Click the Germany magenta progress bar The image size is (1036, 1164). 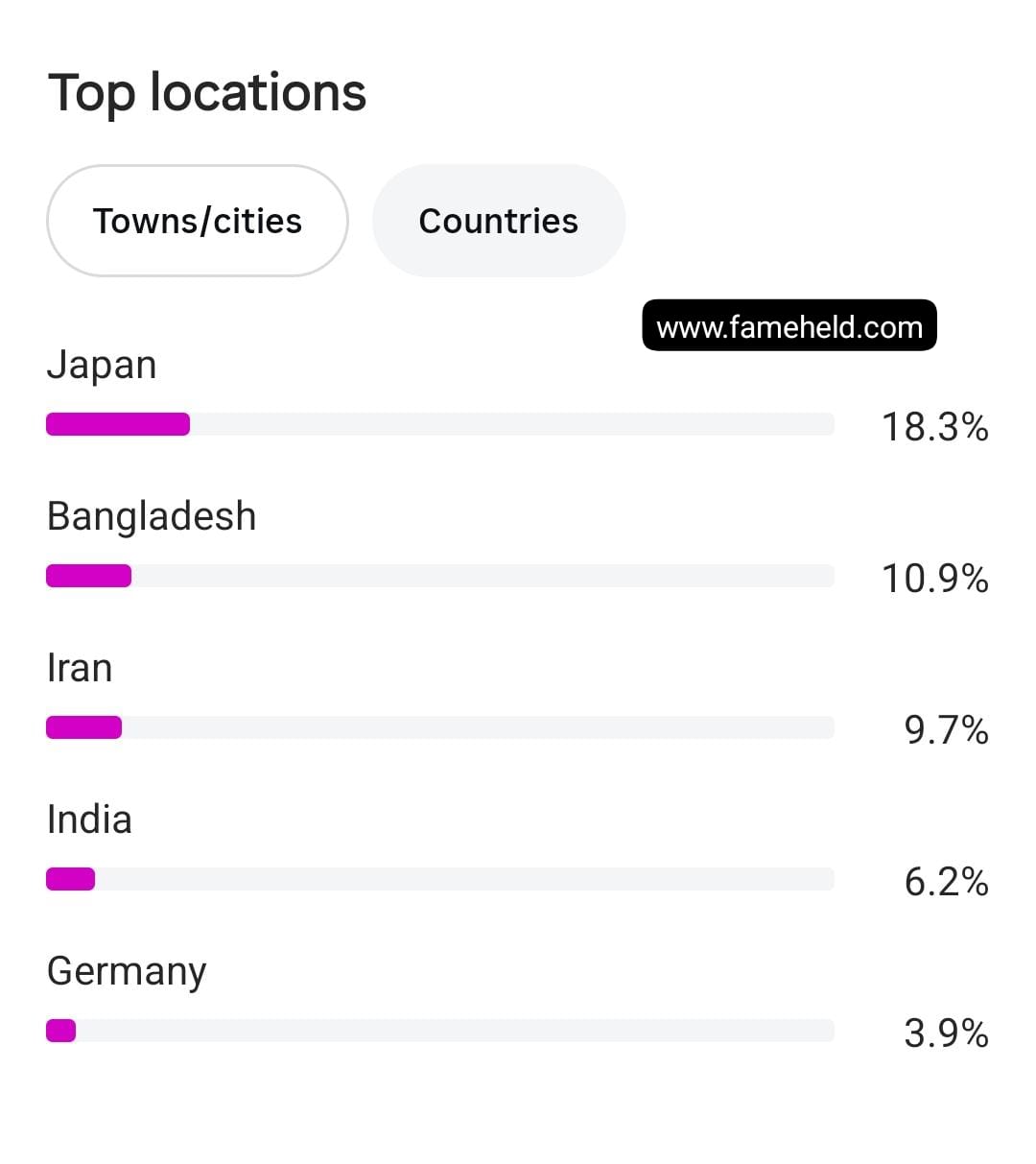pos(60,1031)
